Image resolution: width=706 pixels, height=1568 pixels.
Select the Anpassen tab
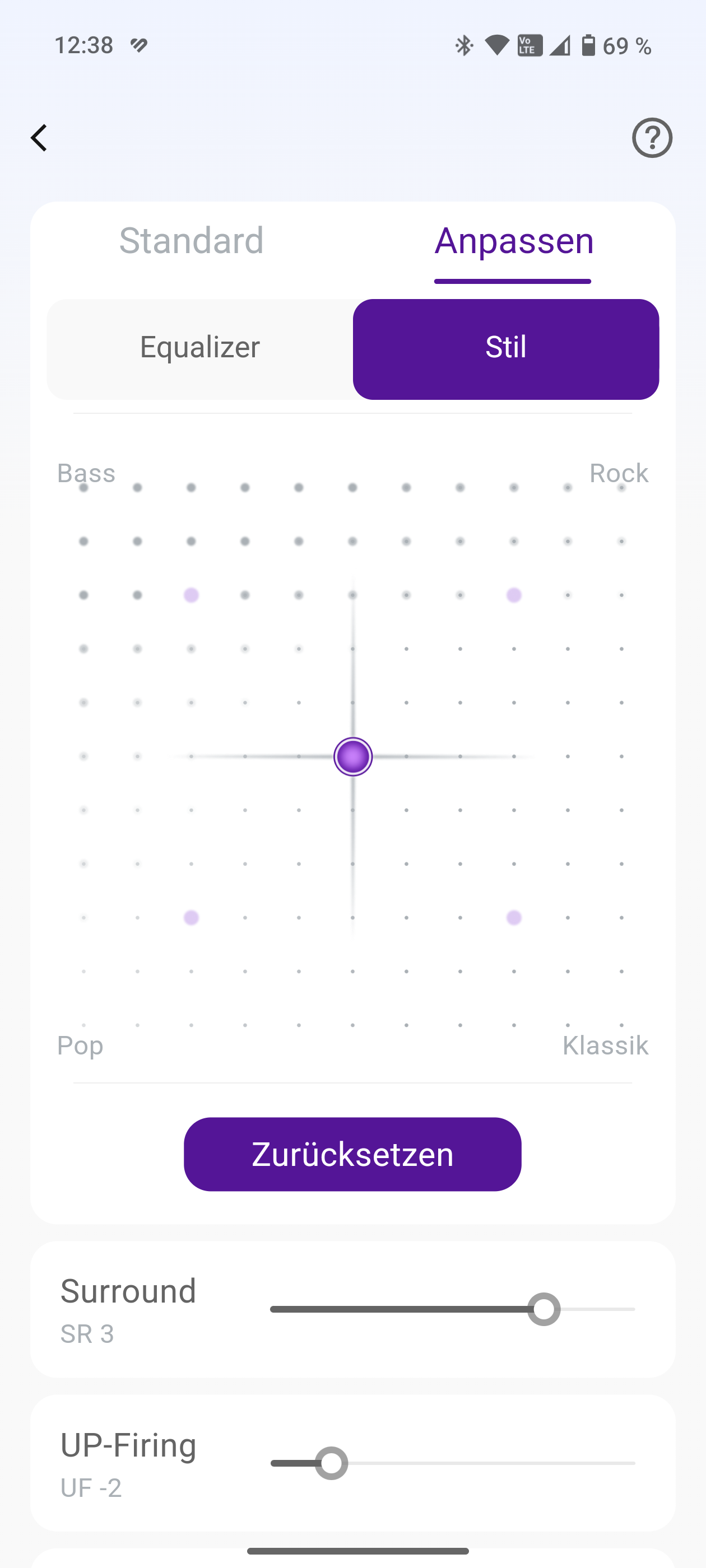tap(513, 240)
